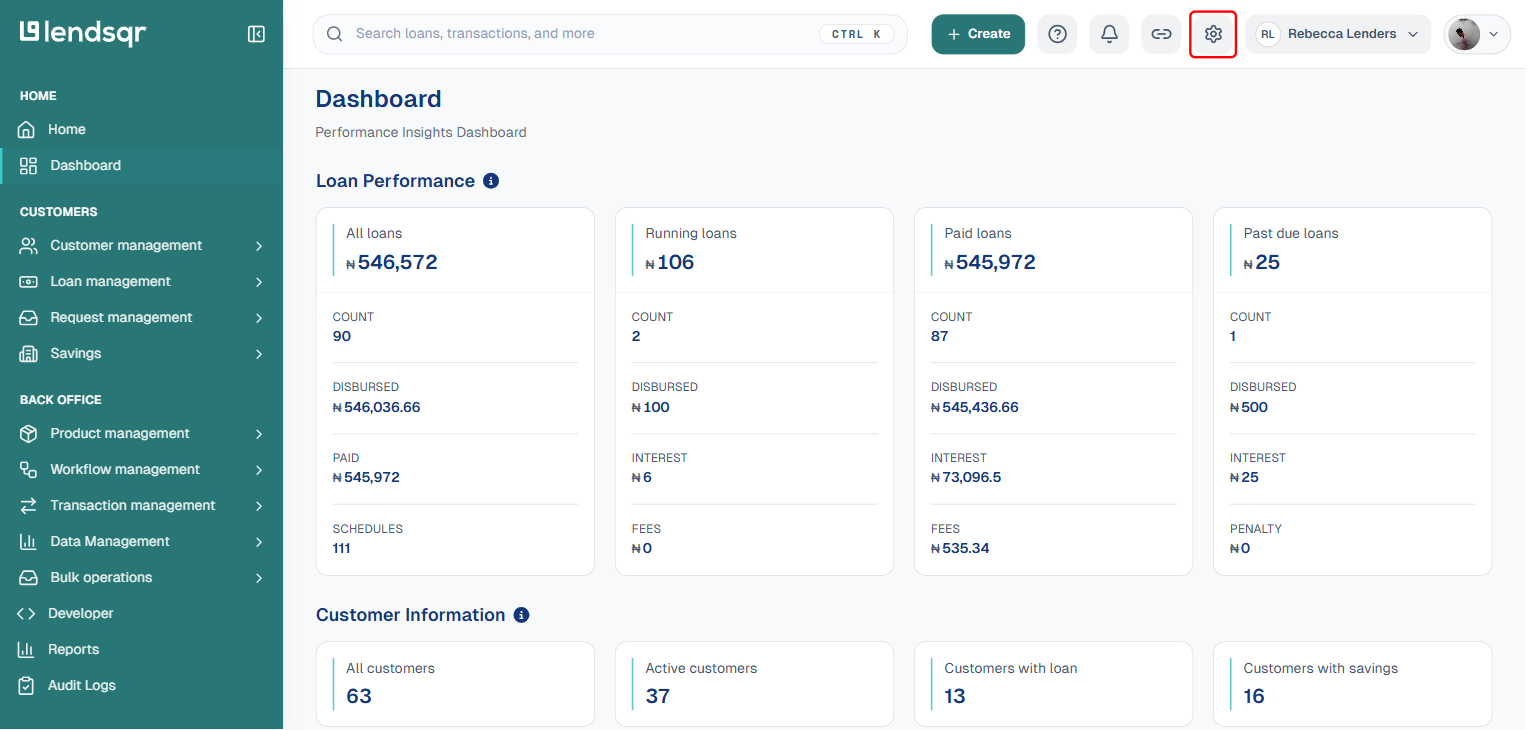Click Customers with loan count 13

click(955, 697)
